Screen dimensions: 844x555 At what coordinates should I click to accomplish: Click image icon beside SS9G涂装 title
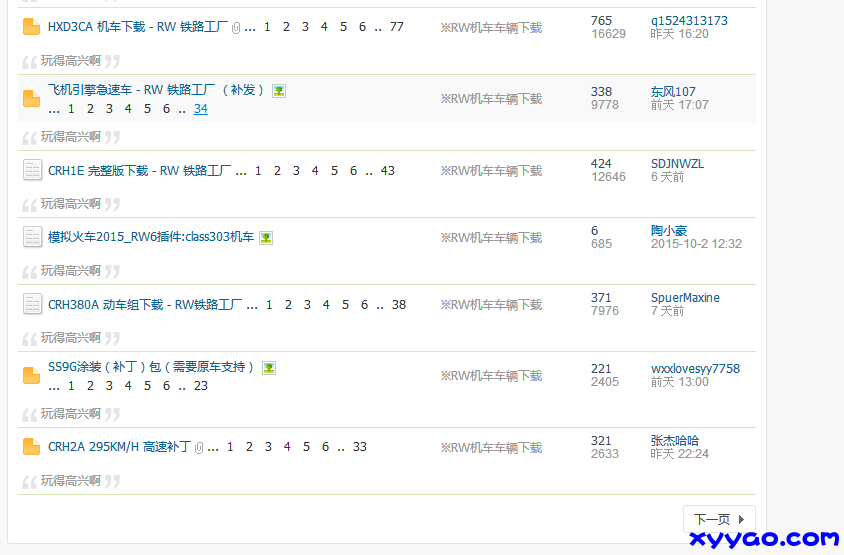click(x=269, y=368)
